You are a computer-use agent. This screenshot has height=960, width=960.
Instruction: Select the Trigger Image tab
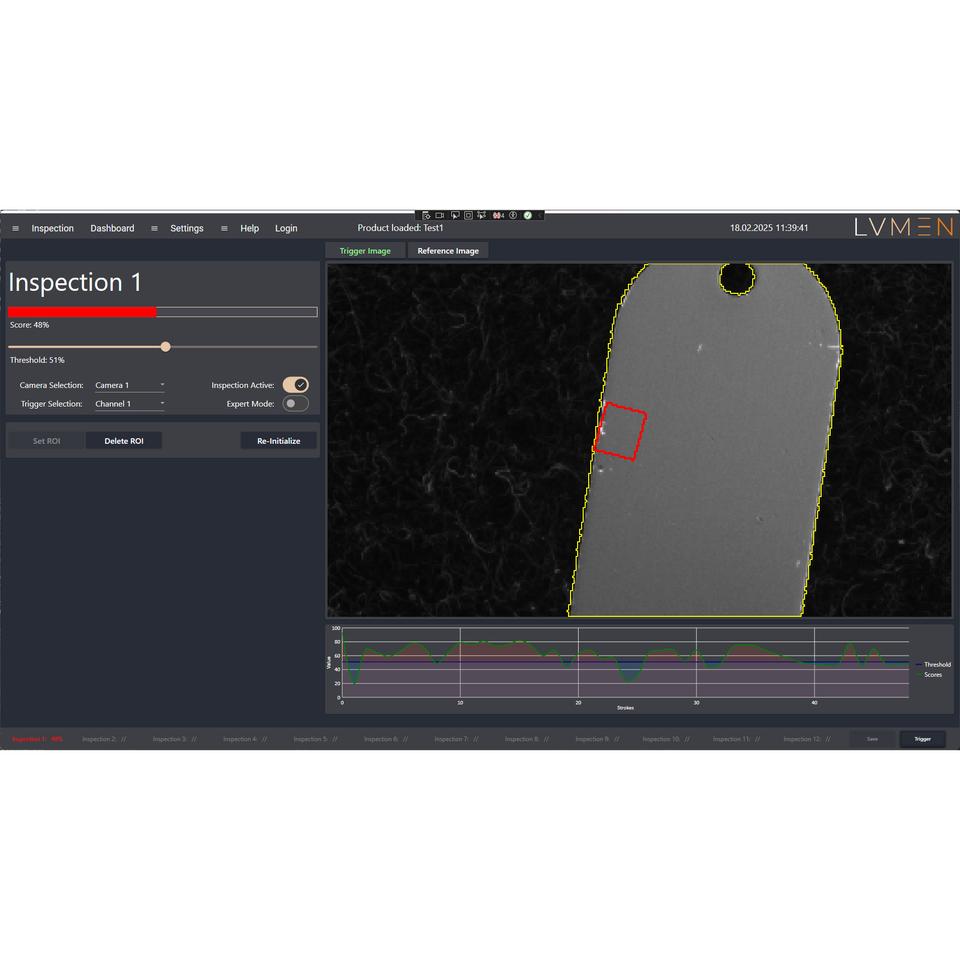tap(365, 251)
